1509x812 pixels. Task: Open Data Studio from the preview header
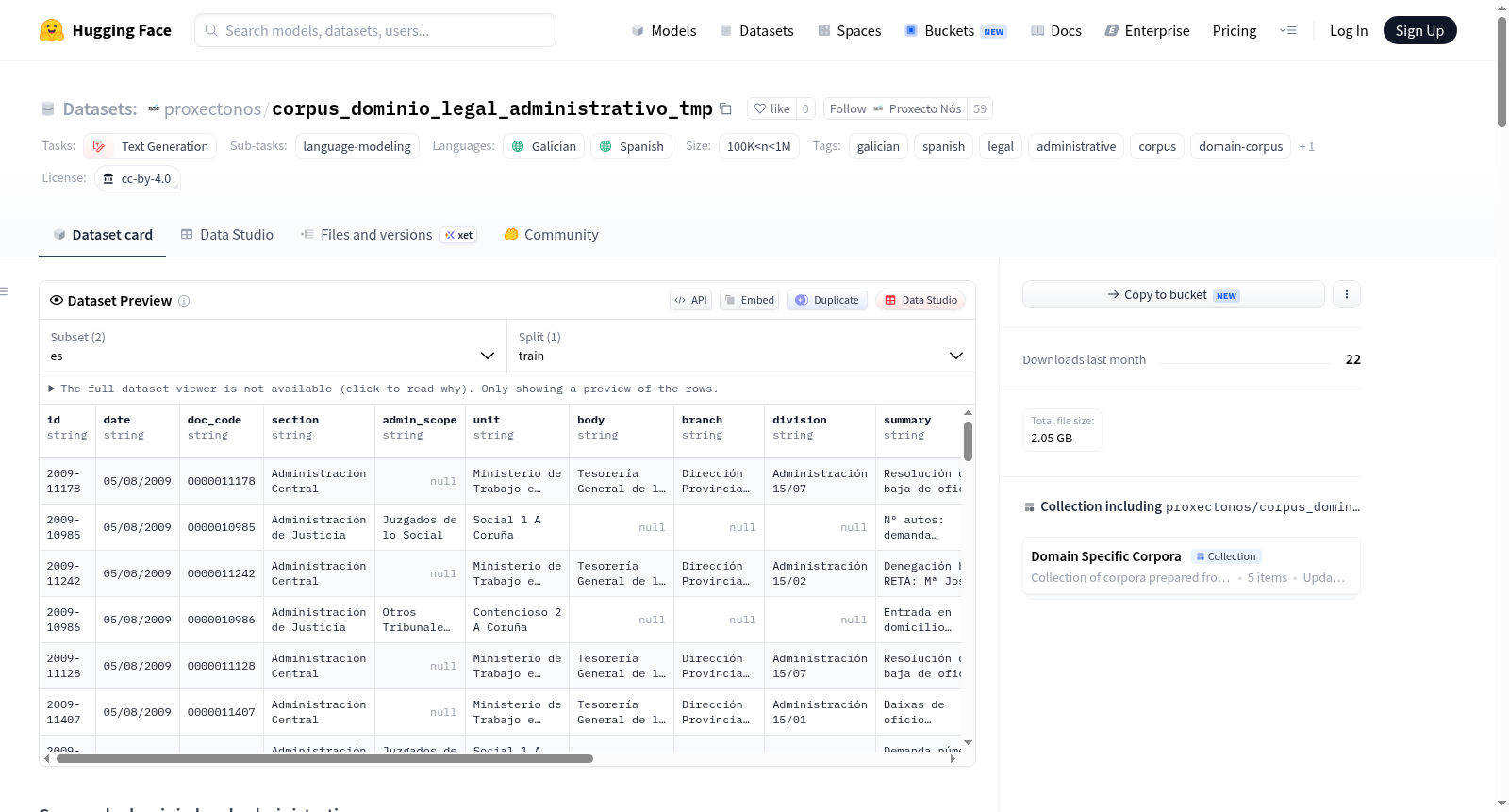click(920, 300)
